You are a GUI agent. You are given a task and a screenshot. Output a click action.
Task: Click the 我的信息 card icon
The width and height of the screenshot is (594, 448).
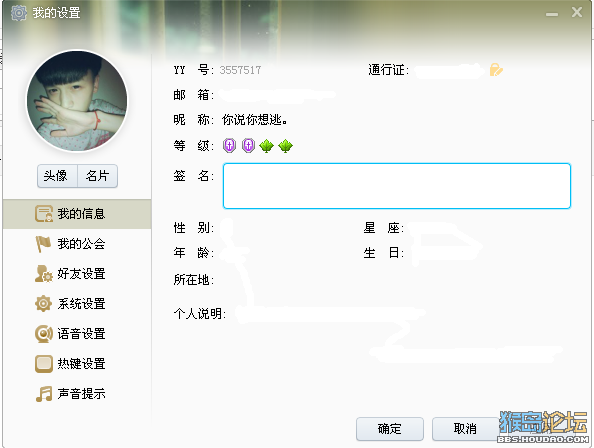coord(44,214)
